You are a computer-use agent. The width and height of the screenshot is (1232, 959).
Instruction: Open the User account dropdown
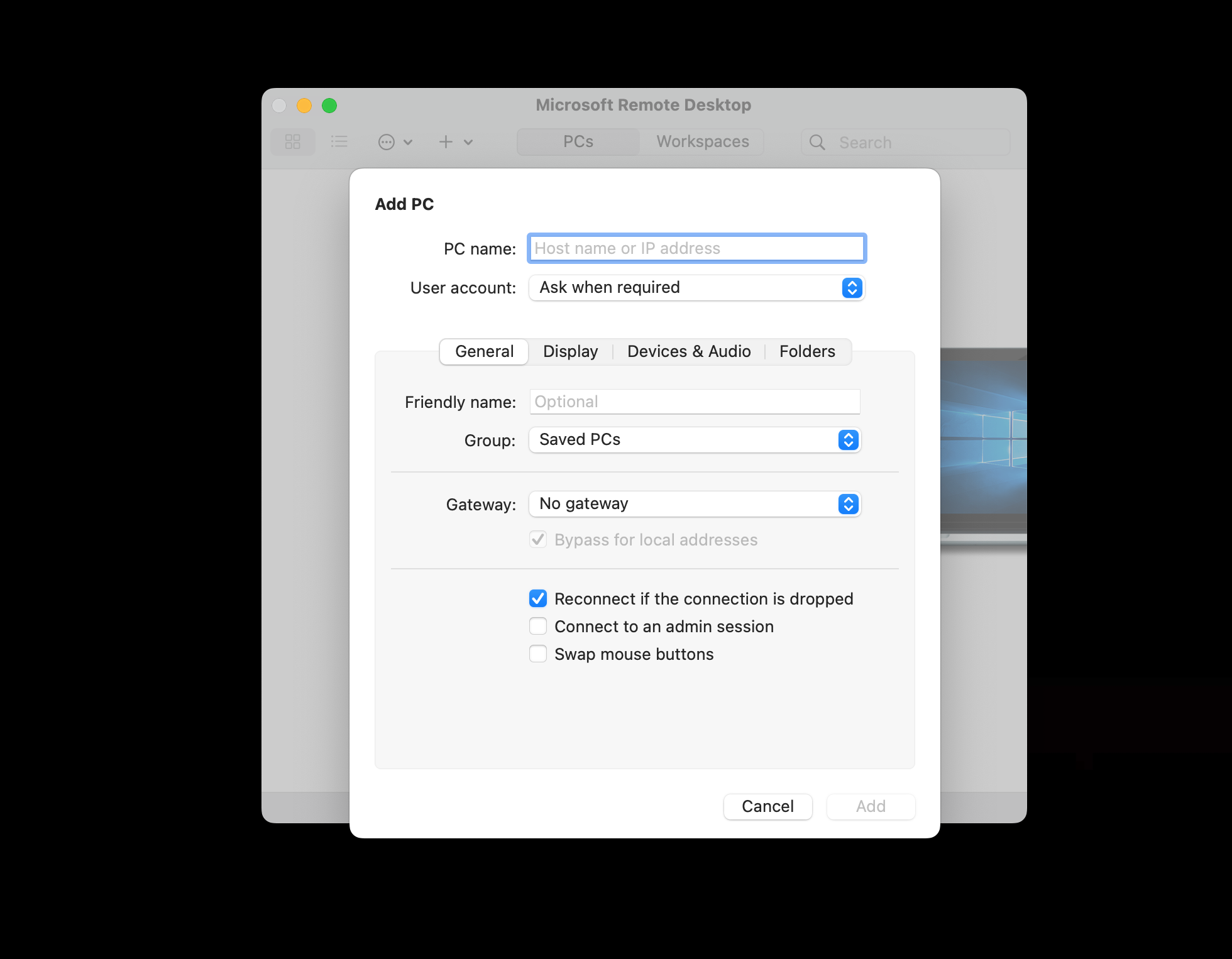[696, 288]
